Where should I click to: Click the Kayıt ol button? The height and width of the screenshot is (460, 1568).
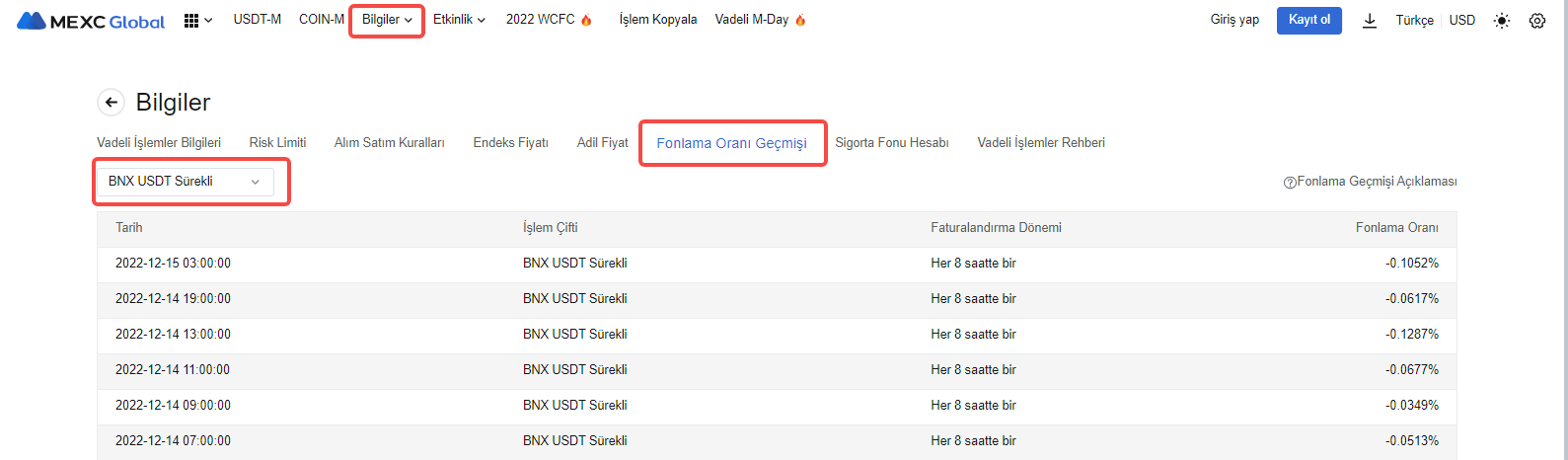click(x=1309, y=20)
